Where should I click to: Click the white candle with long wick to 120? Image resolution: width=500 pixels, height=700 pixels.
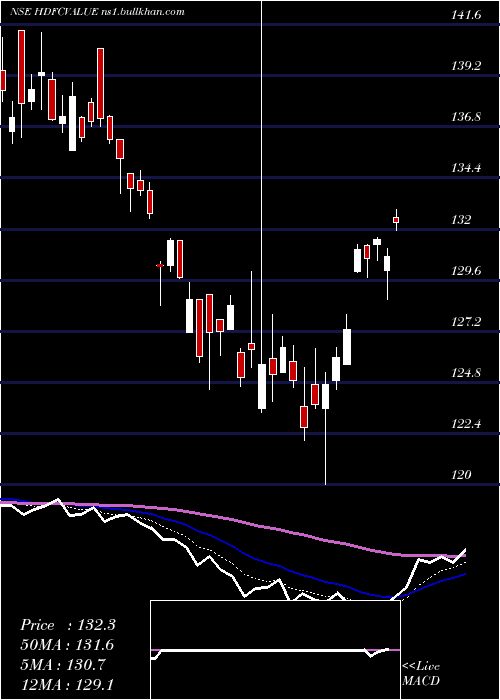click(325, 396)
